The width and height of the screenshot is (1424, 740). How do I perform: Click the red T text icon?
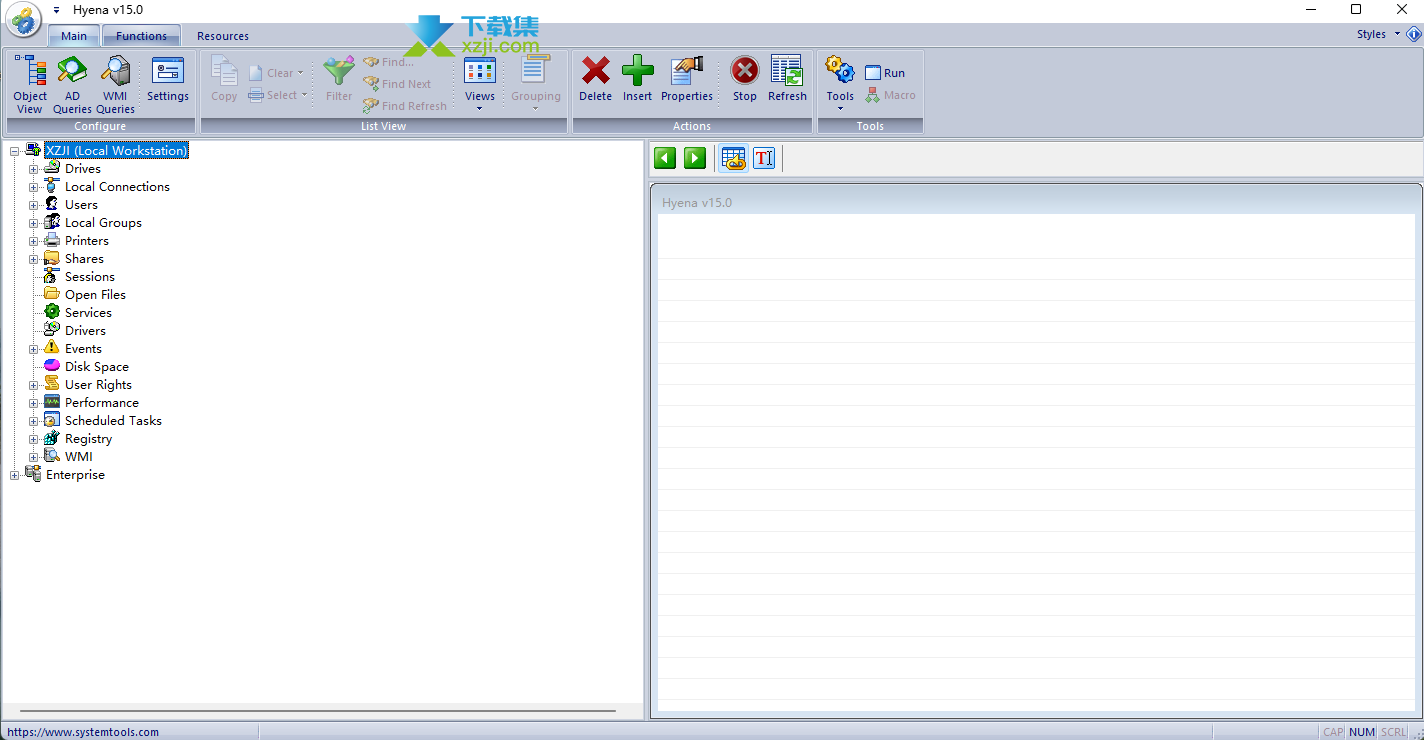(764, 158)
